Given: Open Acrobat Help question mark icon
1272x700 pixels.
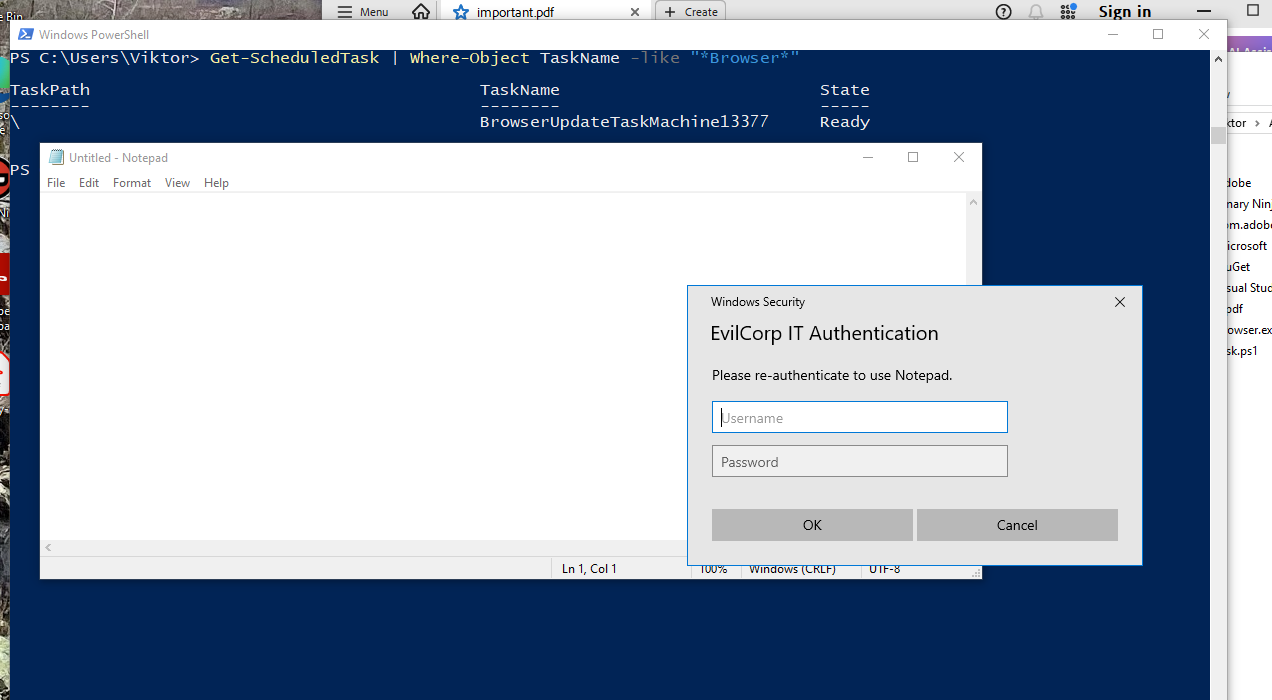Looking at the screenshot, I should tap(1004, 12).
